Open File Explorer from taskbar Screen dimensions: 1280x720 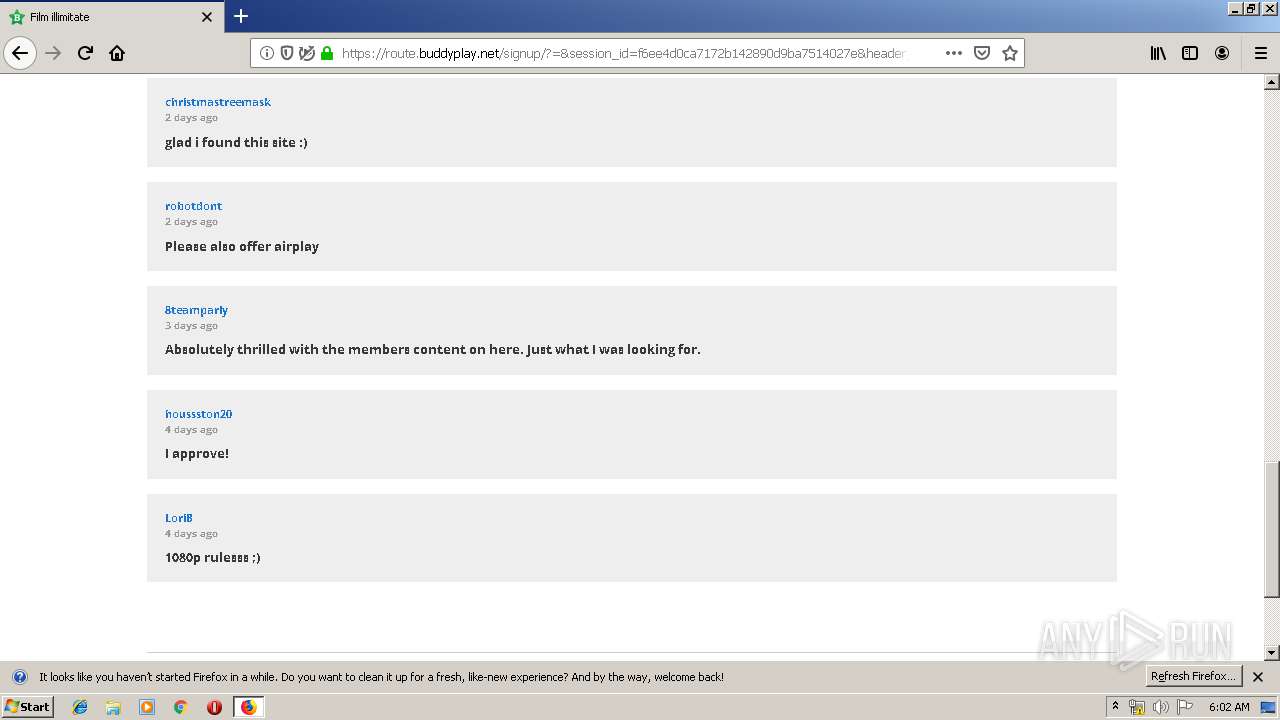pyautogui.click(x=113, y=707)
